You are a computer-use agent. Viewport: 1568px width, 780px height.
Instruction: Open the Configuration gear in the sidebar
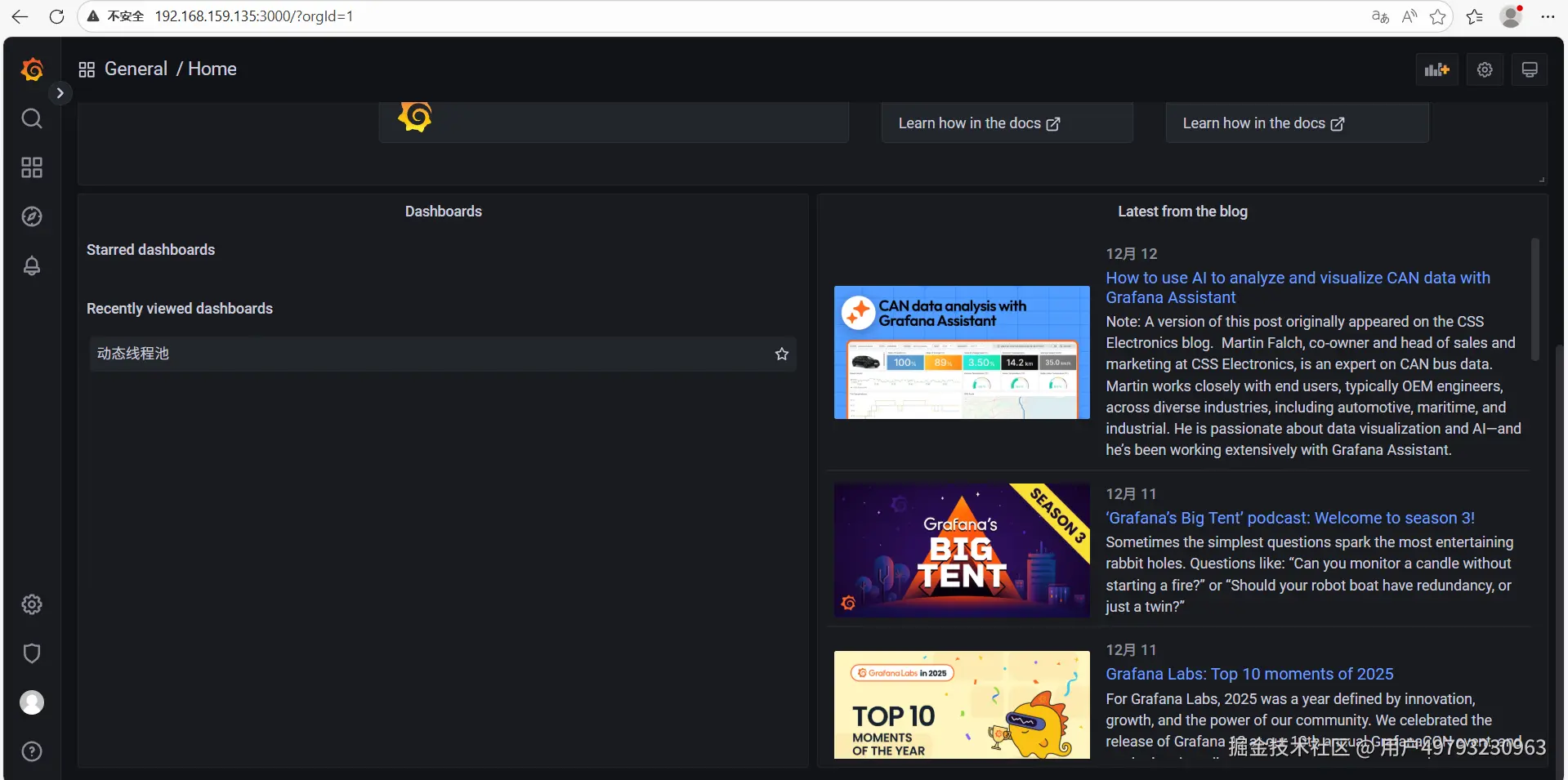(32, 604)
